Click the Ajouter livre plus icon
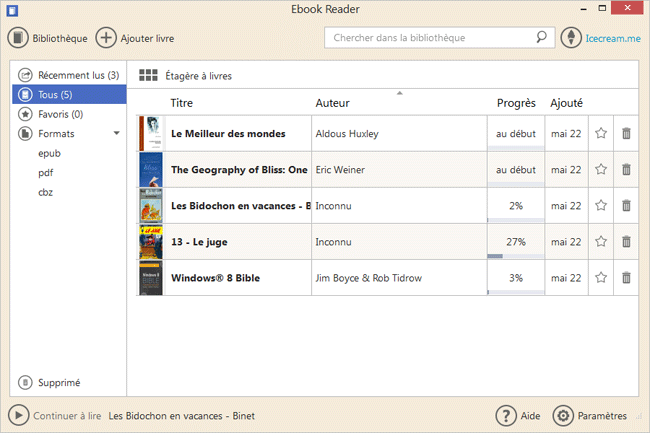This screenshot has width=650, height=433. click(x=105, y=38)
